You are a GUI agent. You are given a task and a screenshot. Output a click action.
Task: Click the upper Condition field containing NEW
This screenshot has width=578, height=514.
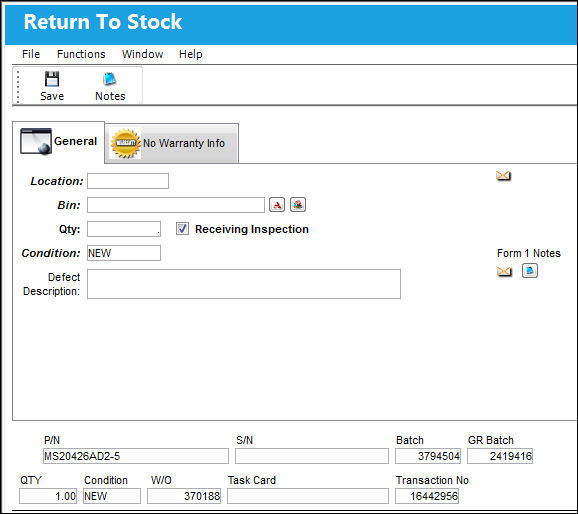124,253
